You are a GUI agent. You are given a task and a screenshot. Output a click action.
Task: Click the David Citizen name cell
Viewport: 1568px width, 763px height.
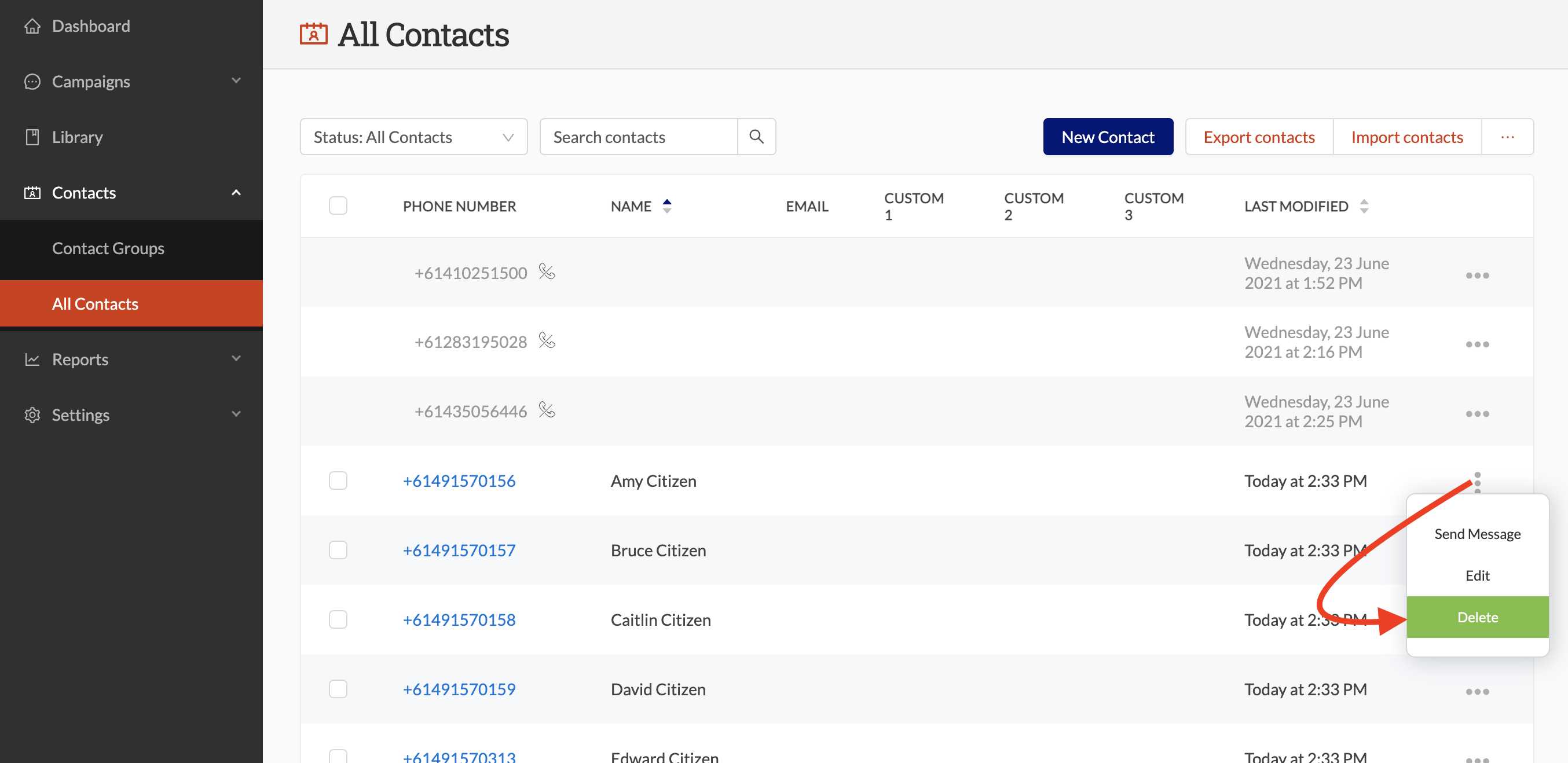click(658, 689)
